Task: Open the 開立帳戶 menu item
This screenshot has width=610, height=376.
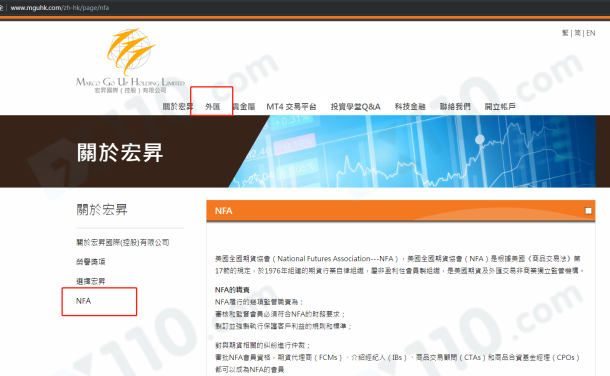Action: pos(500,107)
